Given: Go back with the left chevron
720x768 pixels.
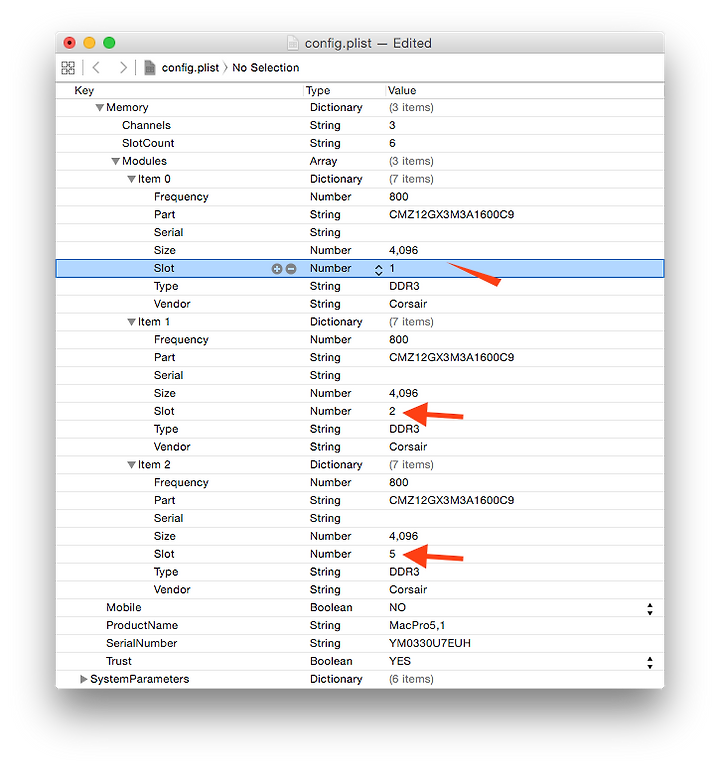Looking at the screenshot, I should (x=96, y=68).
